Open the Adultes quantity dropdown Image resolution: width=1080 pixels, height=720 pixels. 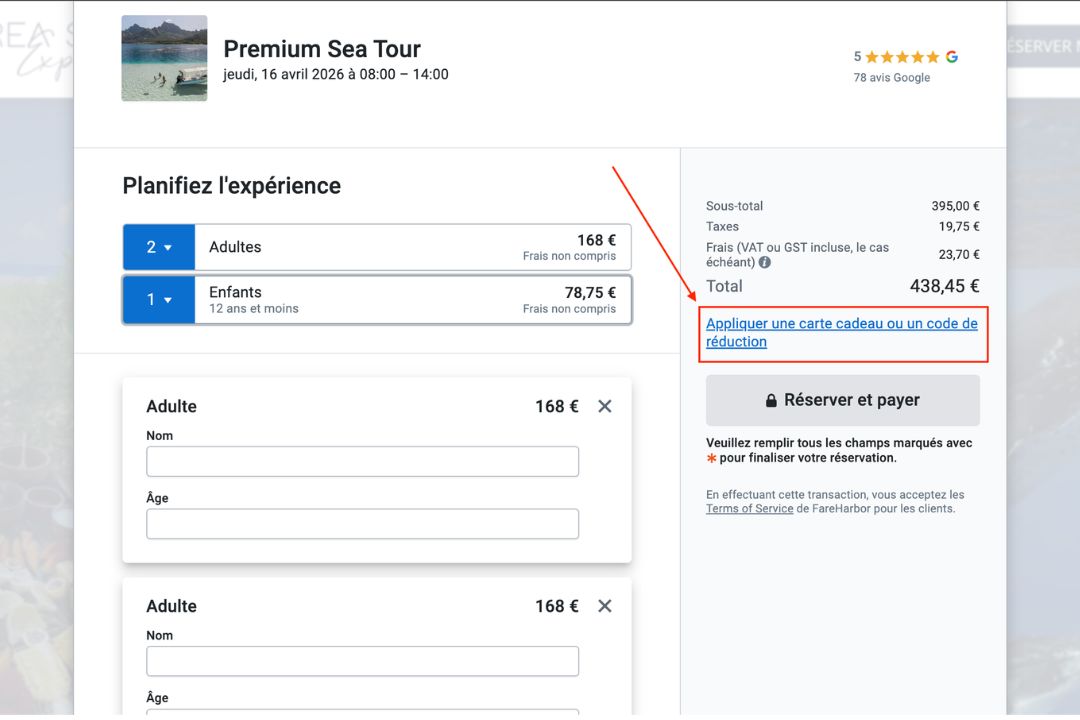click(159, 247)
